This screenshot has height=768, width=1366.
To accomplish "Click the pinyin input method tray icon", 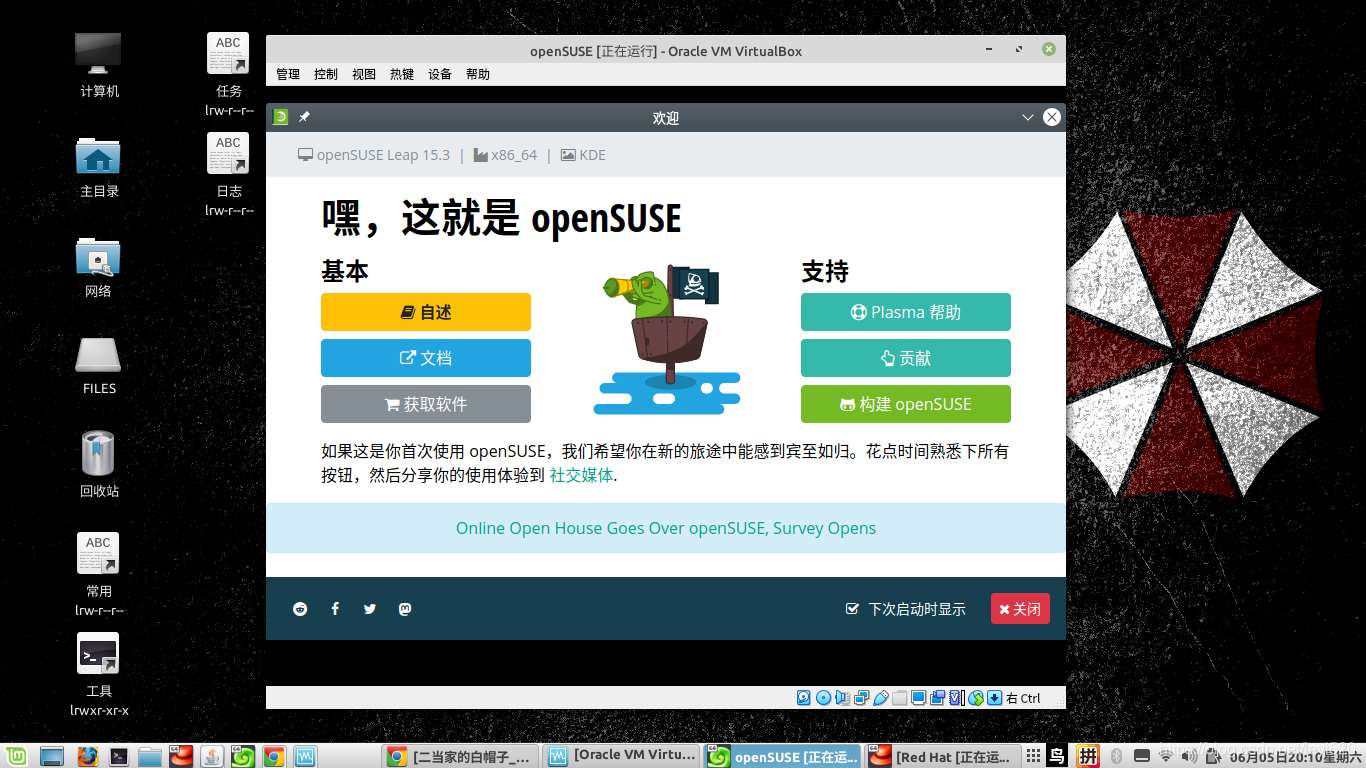I will click(x=1088, y=757).
